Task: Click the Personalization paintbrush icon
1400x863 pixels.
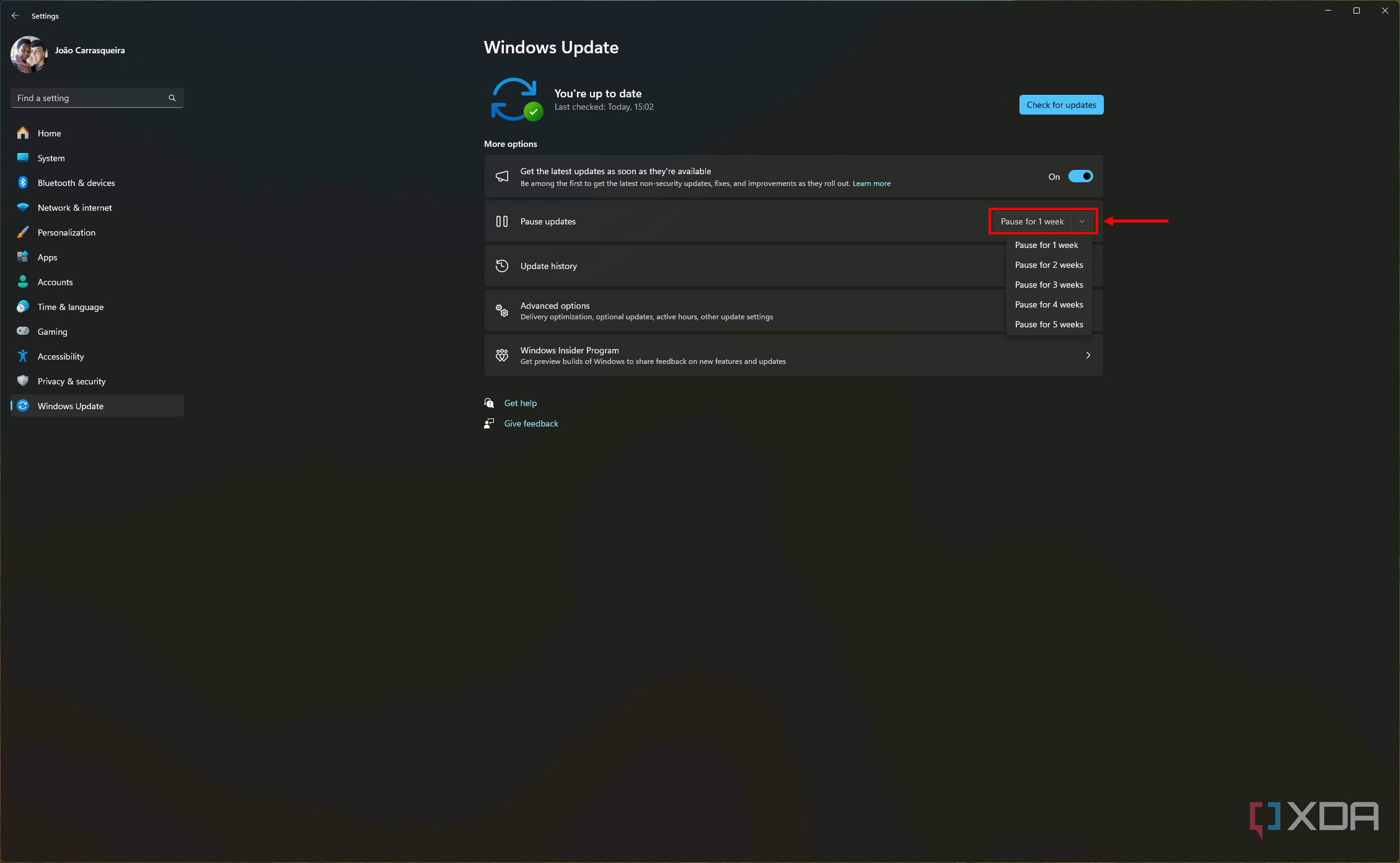Action: tap(23, 232)
